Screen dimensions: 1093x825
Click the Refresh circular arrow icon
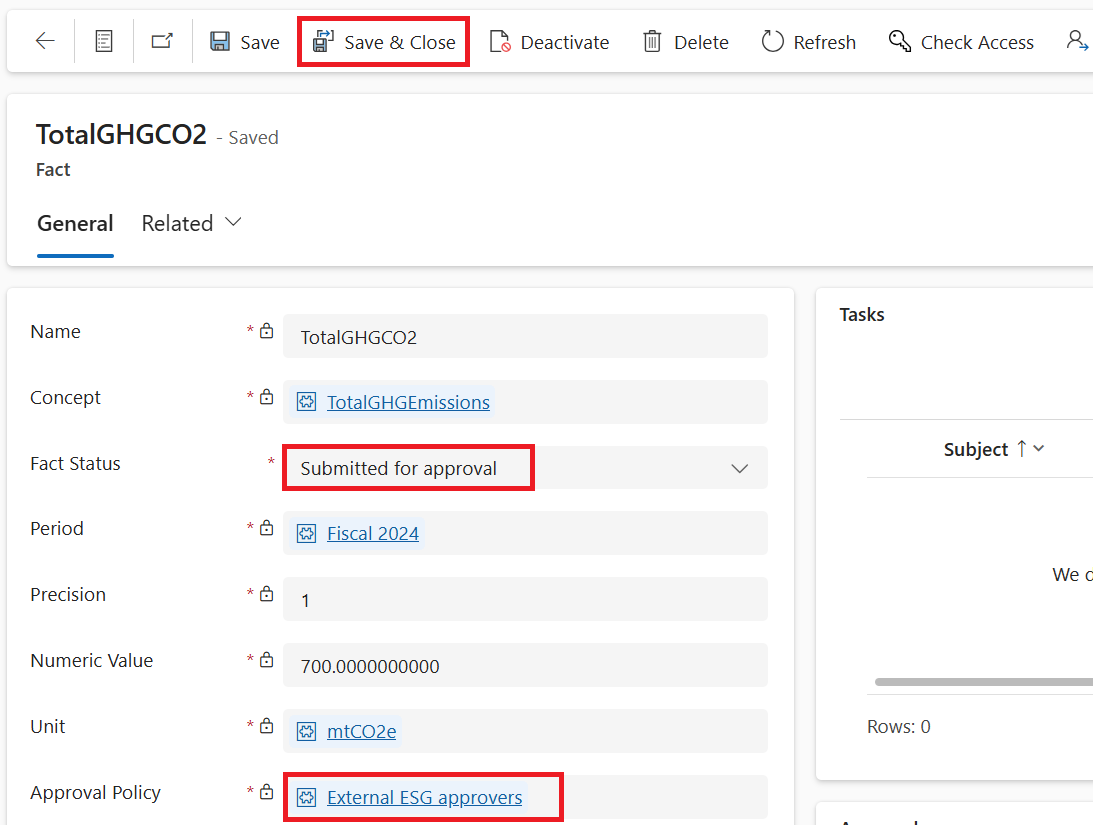(x=772, y=41)
